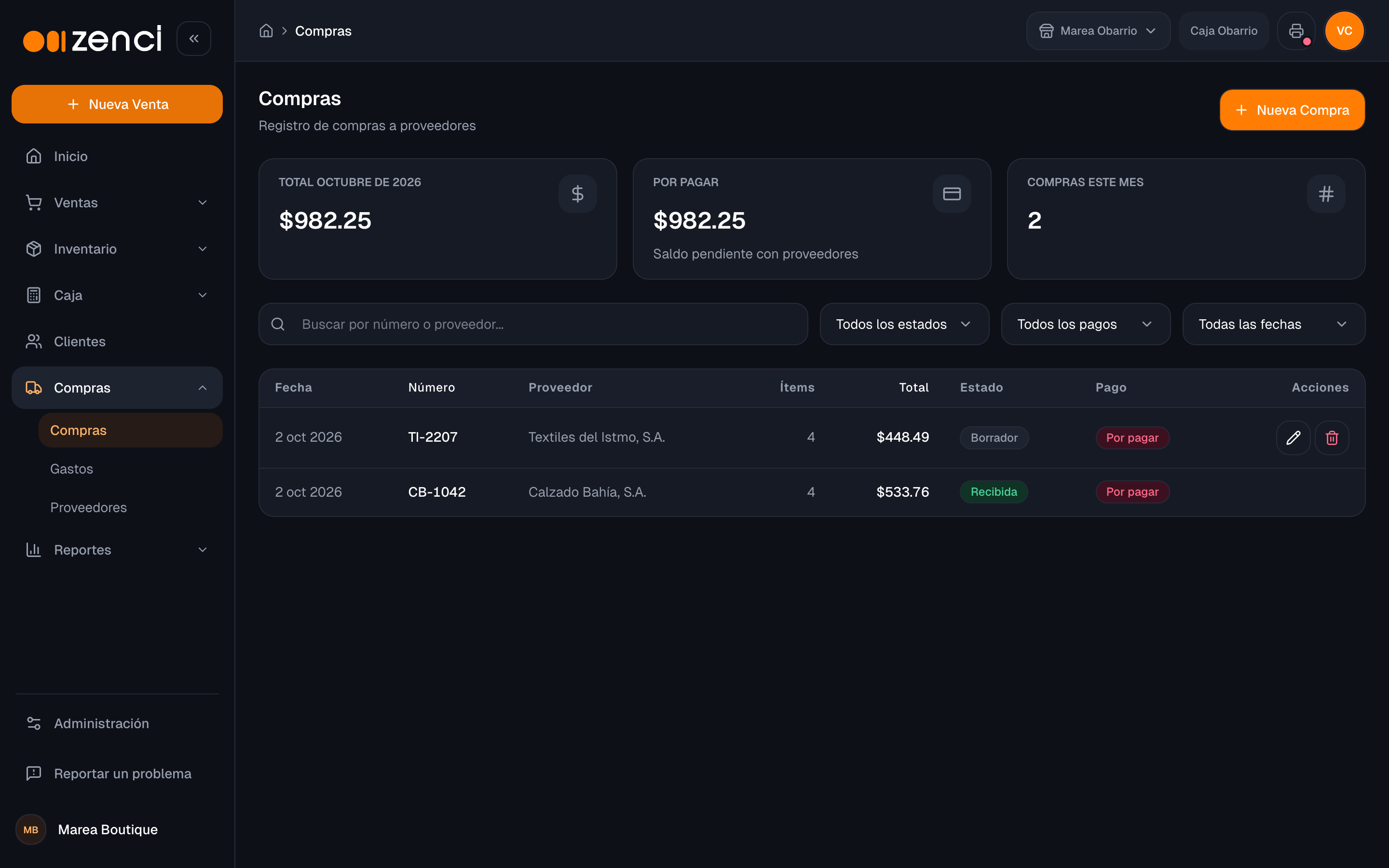Viewport: 1389px width, 868px height.
Task: Select the Compras submenu item
Action: pos(130,430)
